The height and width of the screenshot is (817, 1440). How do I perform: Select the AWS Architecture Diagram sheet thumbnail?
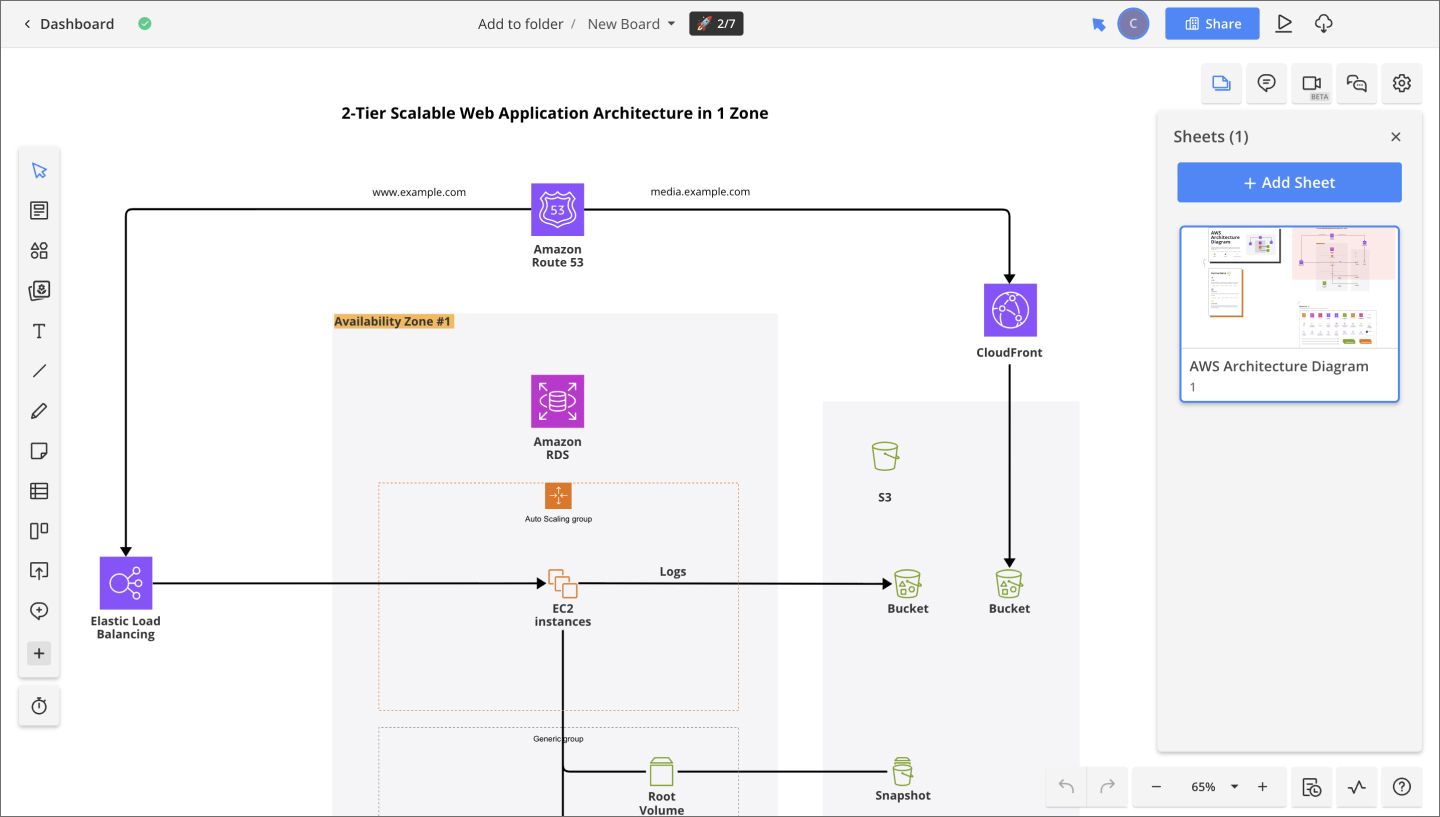click(x=1289, y=314)
